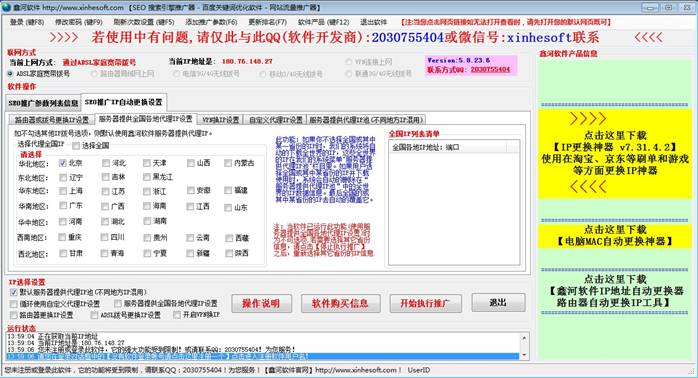
Task: Check the 湖北 checkbox
Action: tap(106, 221)
